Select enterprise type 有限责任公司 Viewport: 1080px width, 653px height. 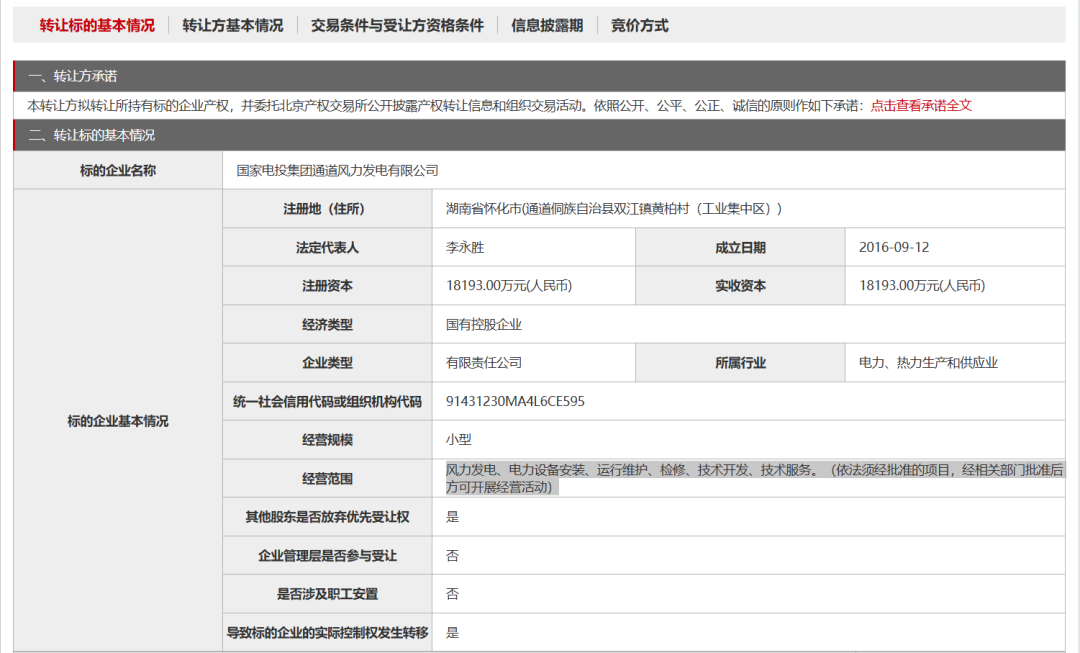tap(484, 362)
